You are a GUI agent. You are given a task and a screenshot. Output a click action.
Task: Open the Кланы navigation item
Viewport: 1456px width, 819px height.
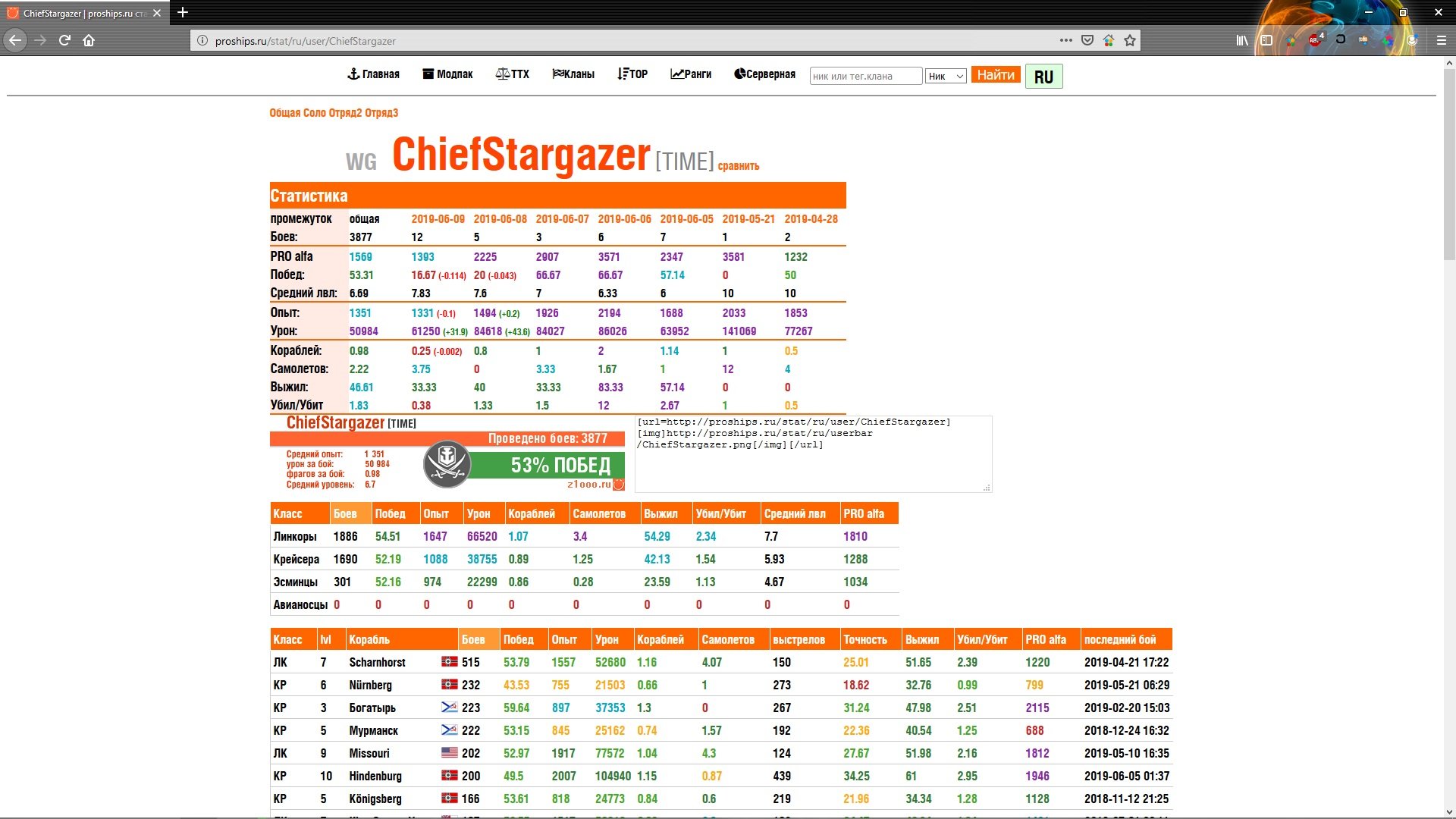573,74
